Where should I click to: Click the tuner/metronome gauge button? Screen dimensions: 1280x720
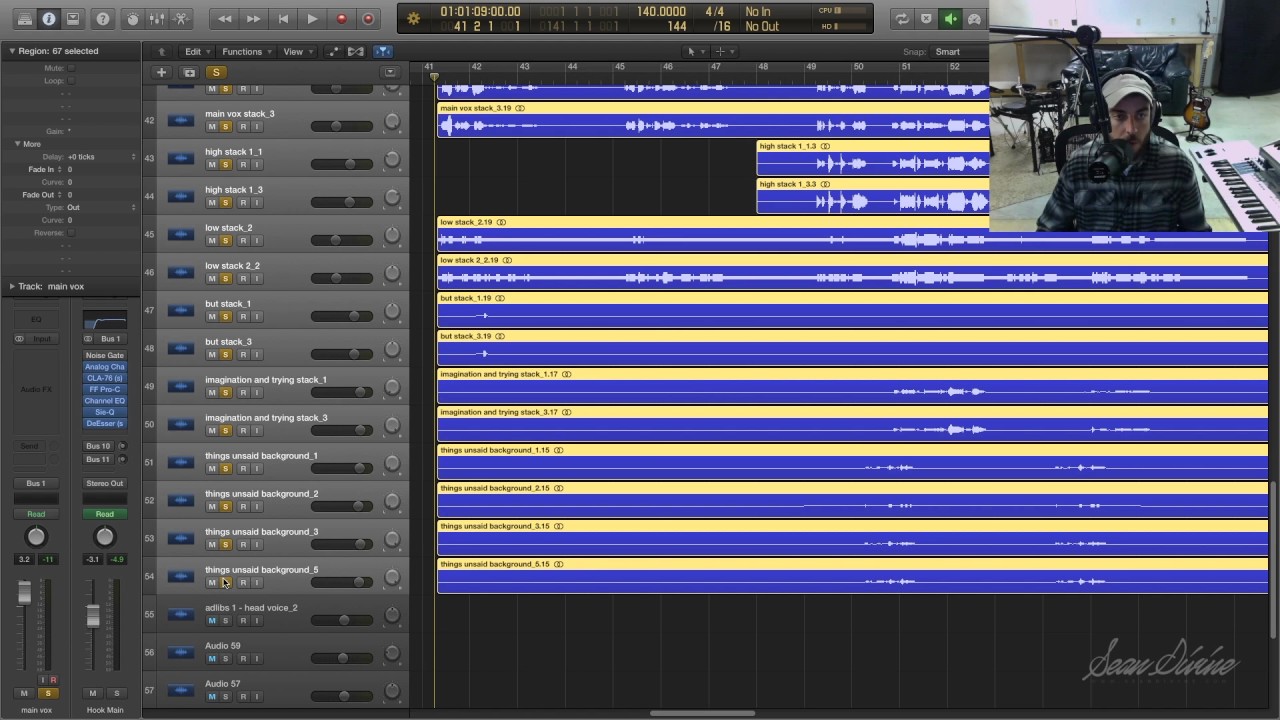[974, 19]
